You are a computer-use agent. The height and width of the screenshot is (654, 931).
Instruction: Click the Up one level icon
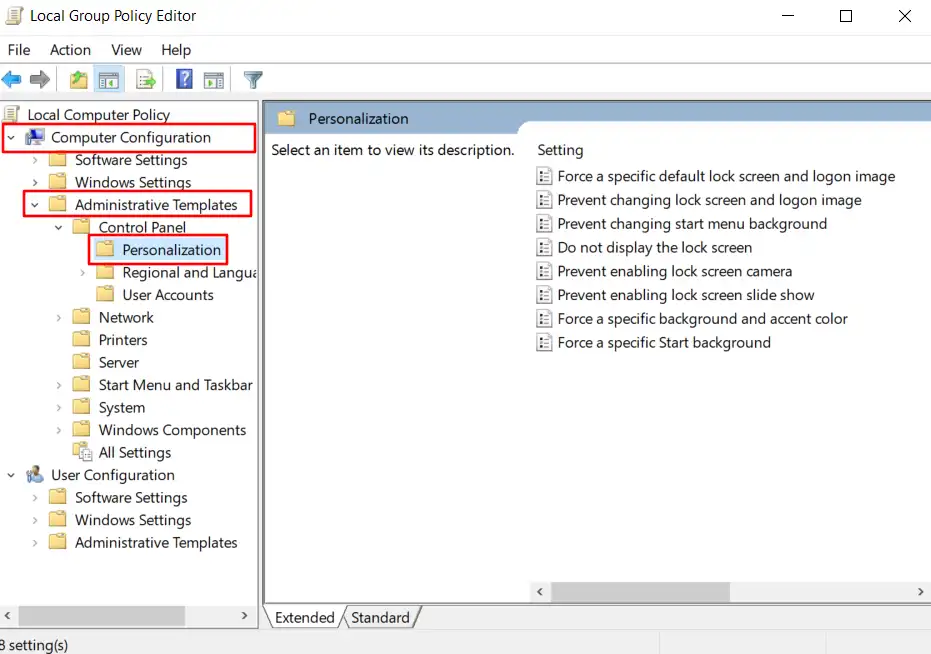[x=77, y=79]
